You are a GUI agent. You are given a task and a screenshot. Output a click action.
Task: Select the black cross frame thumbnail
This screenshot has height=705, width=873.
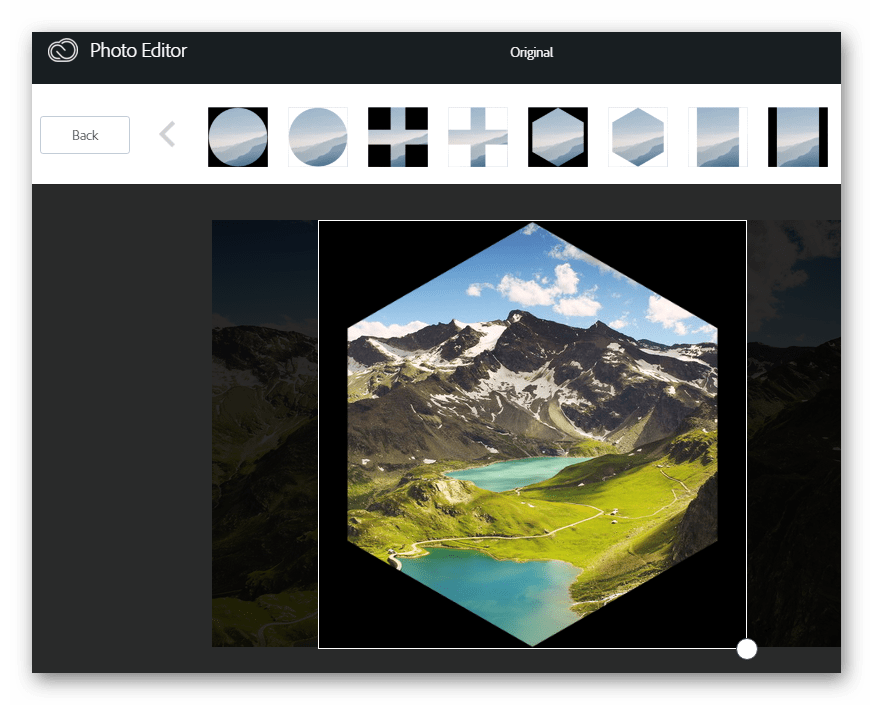point(398,137)
